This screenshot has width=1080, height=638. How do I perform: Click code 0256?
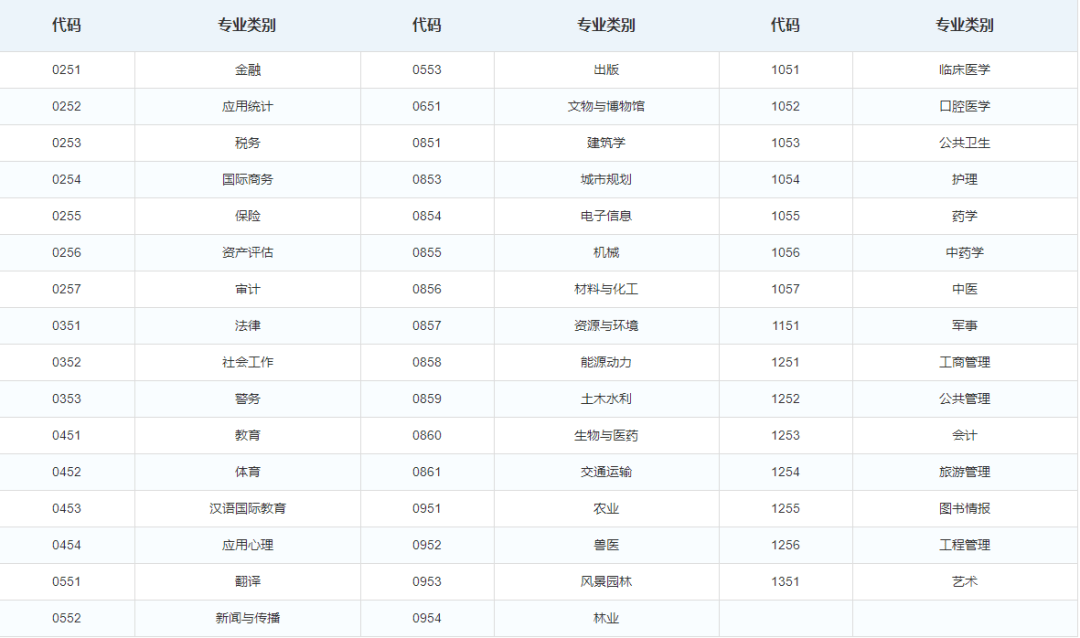point(66,252)
